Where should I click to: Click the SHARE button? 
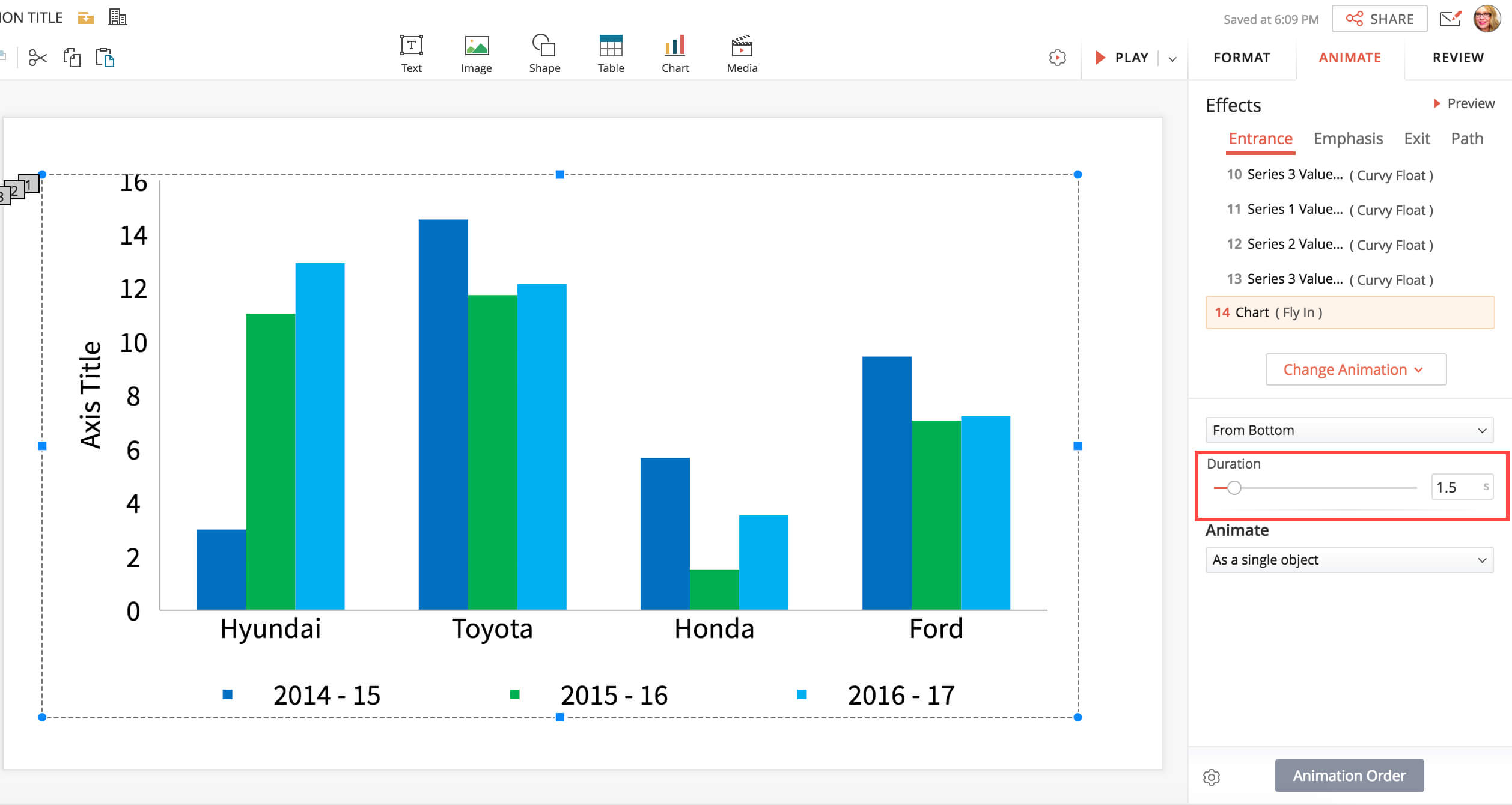coord(1379,19)
